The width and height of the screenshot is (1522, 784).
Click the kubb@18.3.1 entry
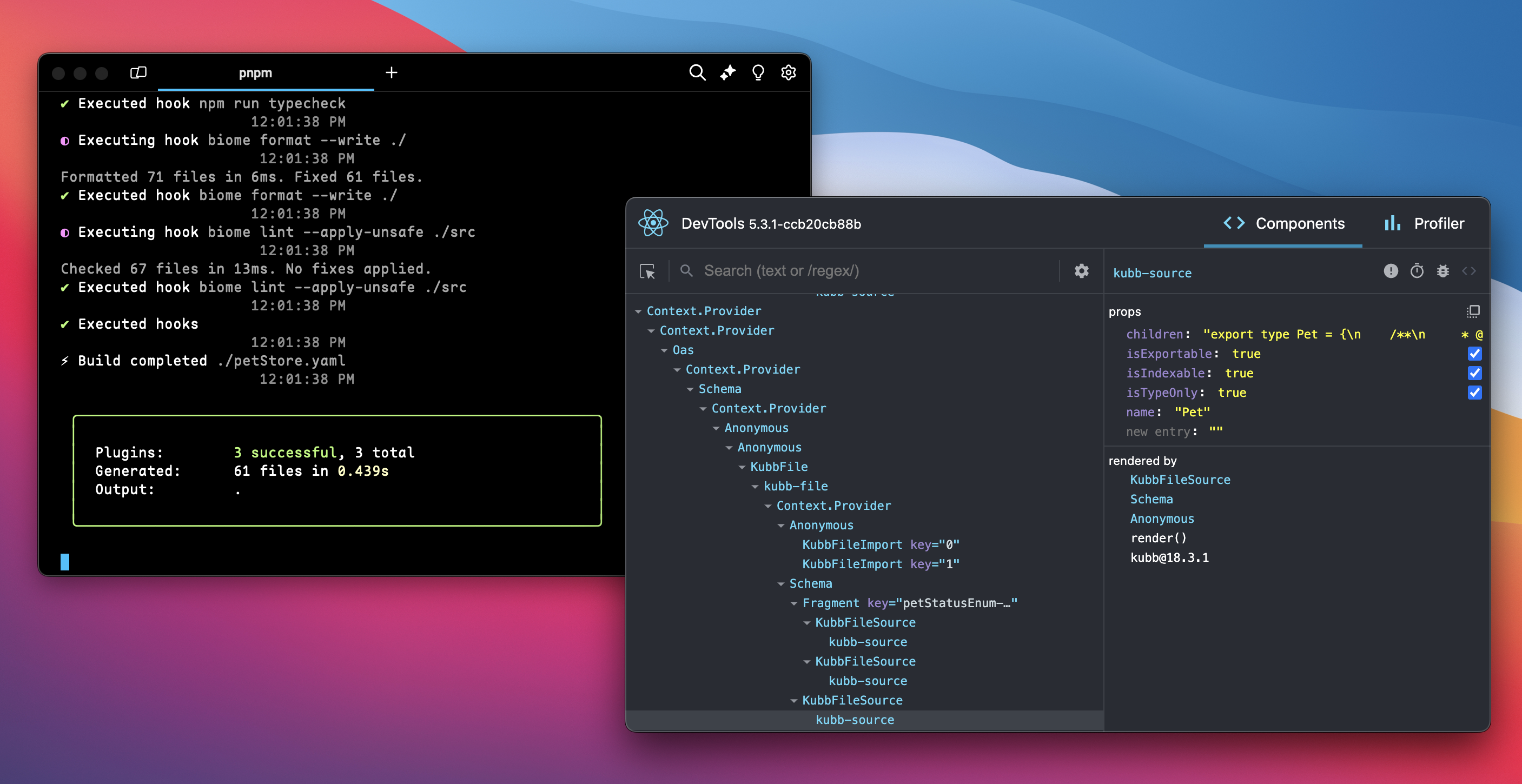1169,557
